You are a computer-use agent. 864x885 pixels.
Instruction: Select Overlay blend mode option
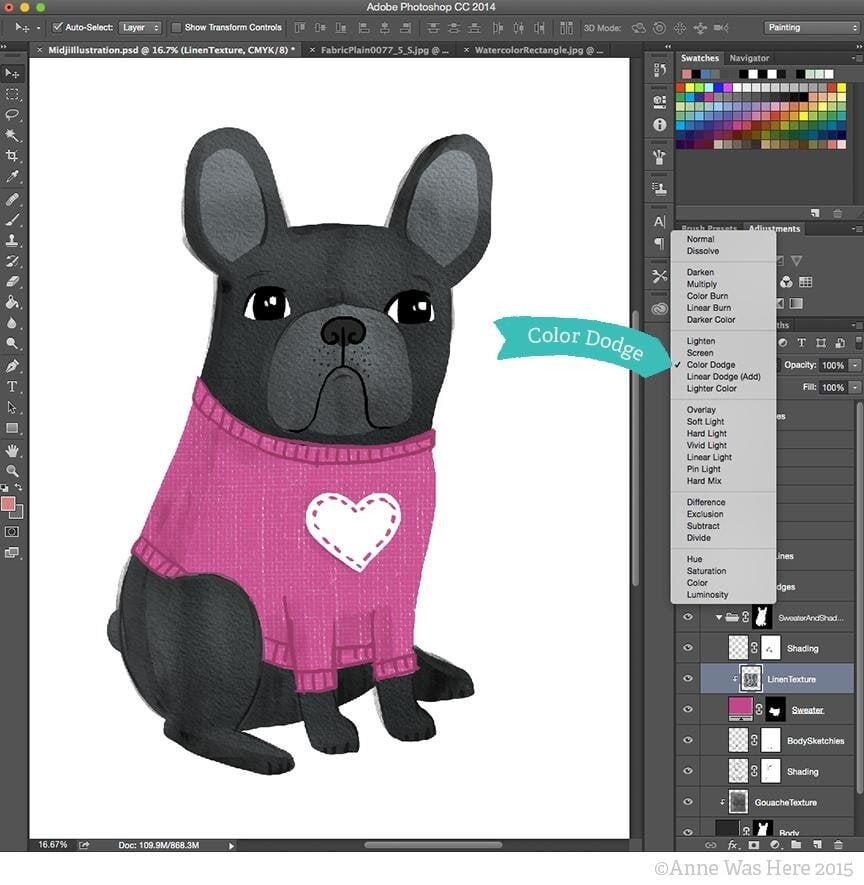pos(700,410)
